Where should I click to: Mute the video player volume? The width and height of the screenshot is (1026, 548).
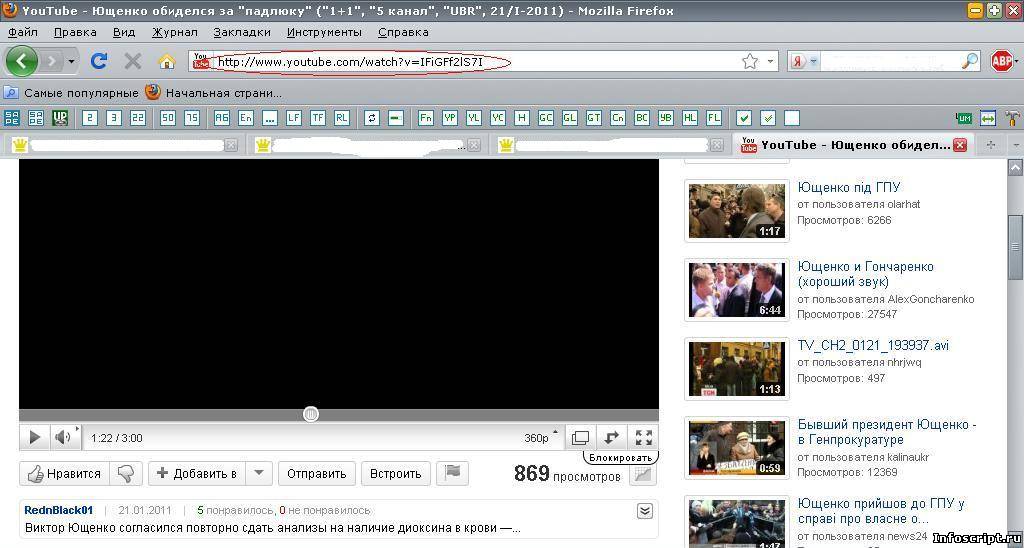(63, 437)
